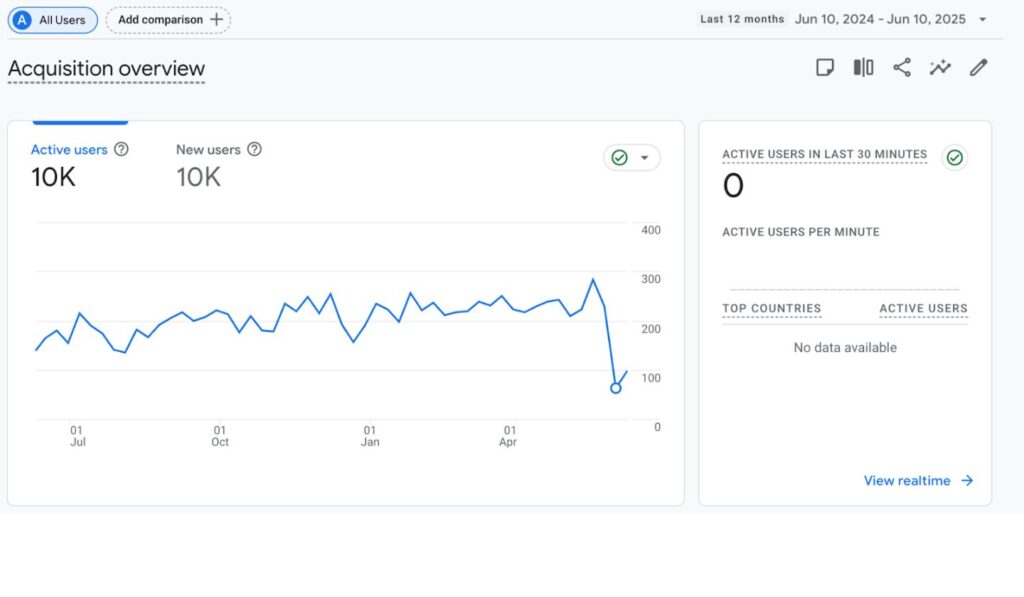
Task: Click Active Users in Last 30 Minutes heading
Action: coord(824,155)
